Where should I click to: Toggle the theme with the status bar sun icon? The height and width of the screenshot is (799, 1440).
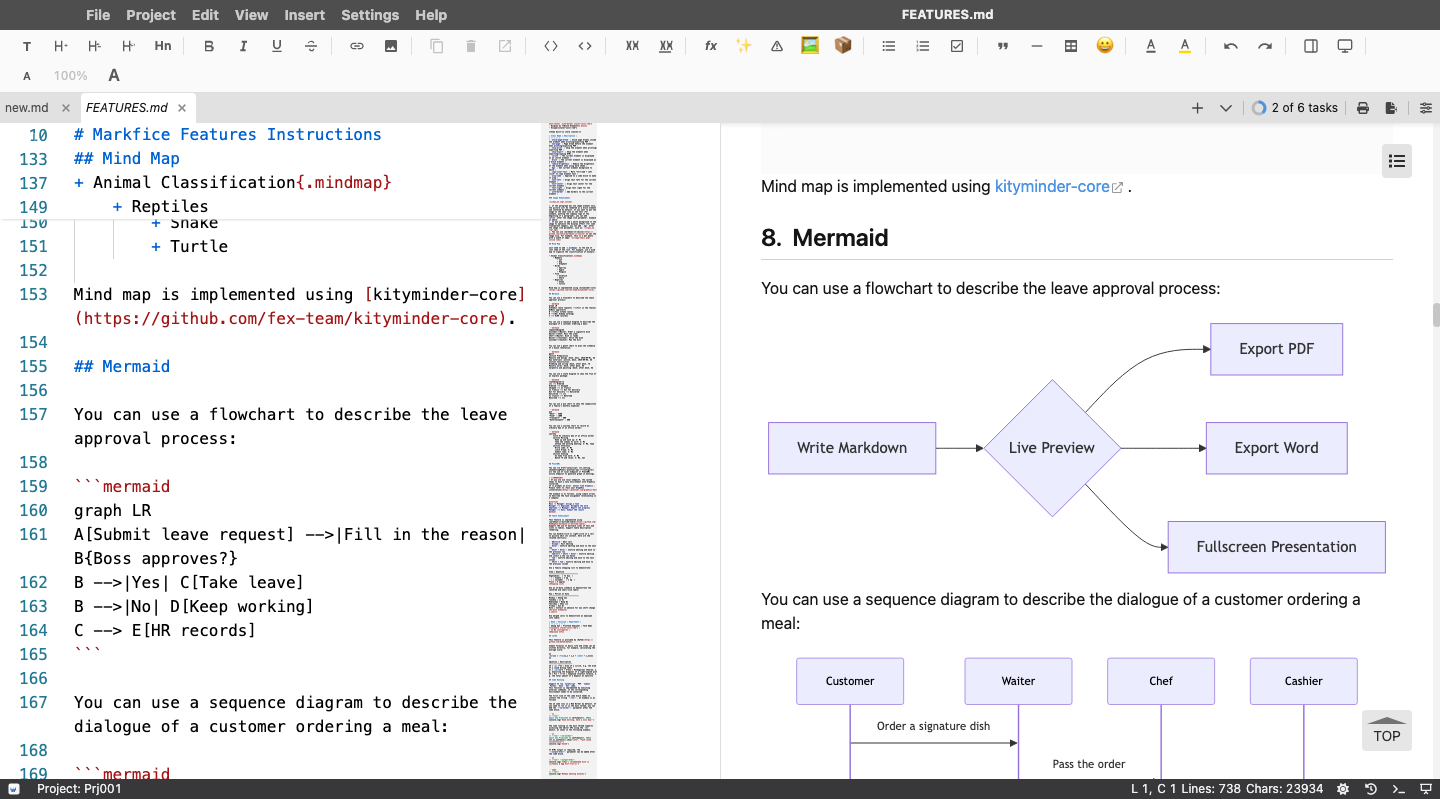click(1343, 789)
